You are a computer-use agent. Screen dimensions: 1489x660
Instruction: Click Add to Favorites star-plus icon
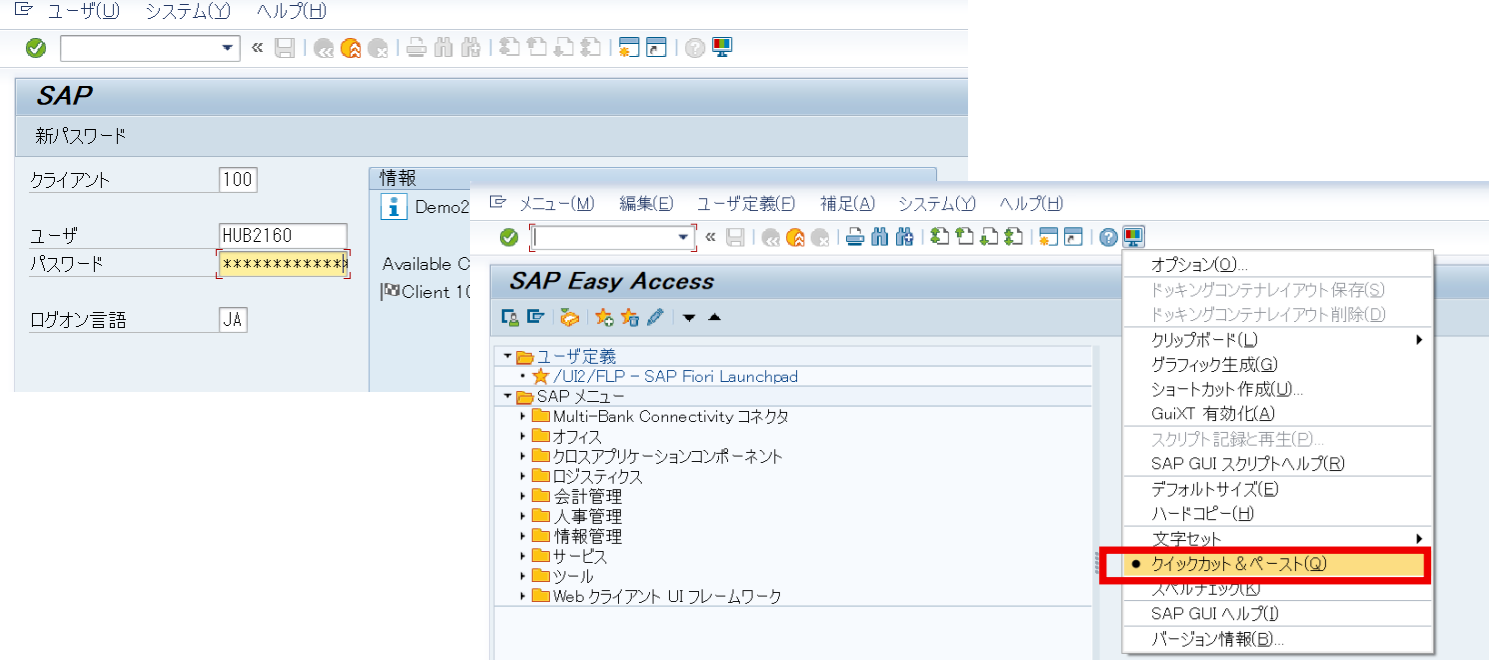(604, 317)
